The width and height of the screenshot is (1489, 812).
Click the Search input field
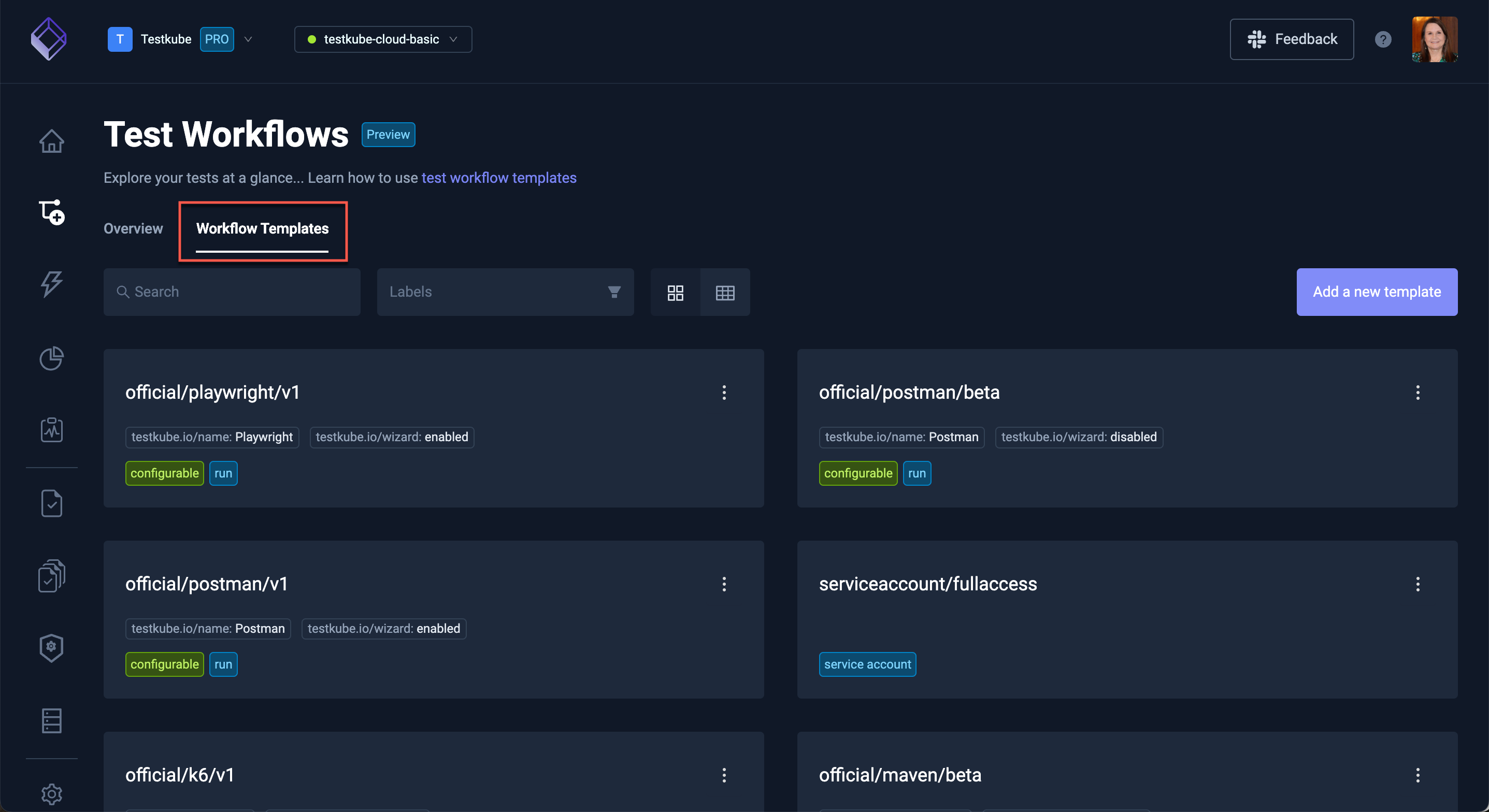click(x=232, y=292)
